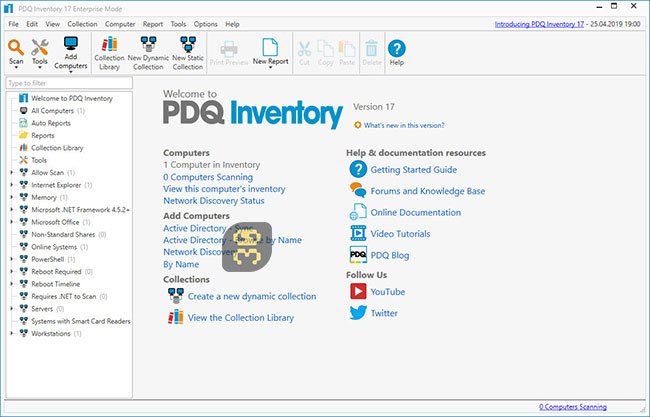
Task: Expand the Reboot Required collection
Action: [x=12, y=272]
